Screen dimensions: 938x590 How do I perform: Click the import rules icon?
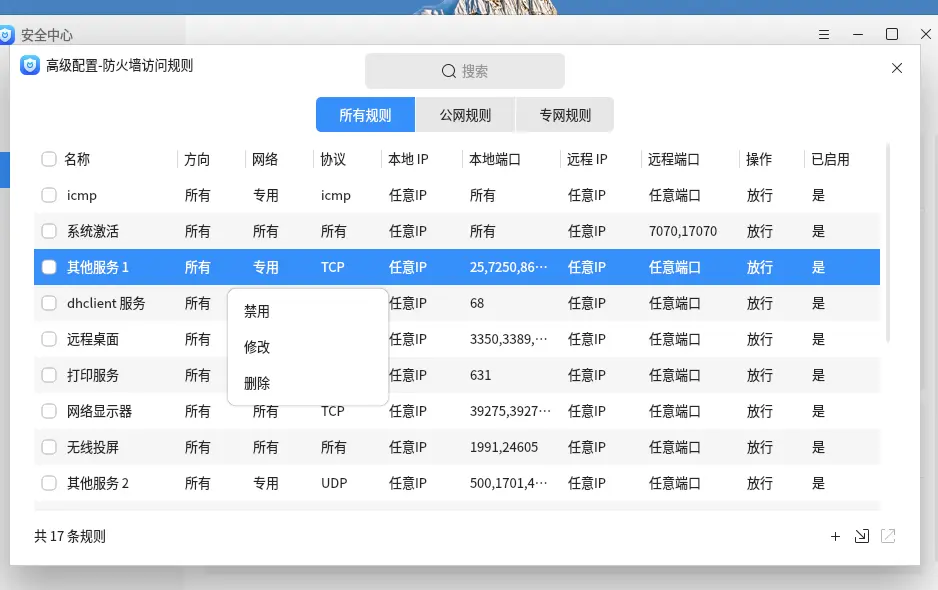click(862, 537)
